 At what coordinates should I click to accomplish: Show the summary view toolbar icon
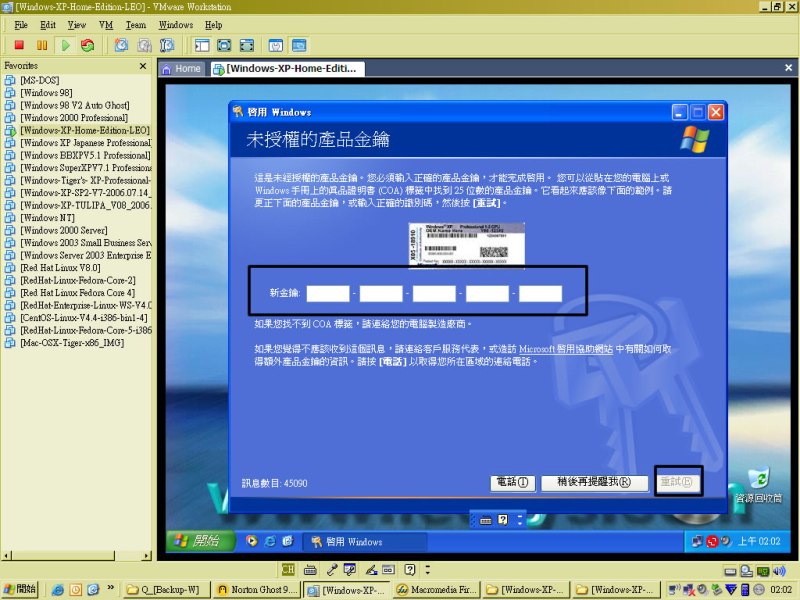(276, 45)
